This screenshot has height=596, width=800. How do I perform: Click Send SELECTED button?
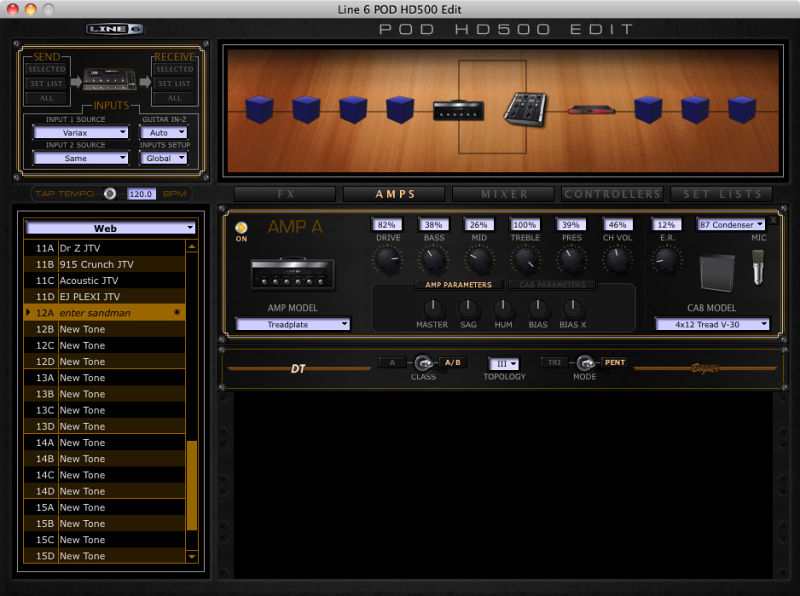[x=47, y=69]
